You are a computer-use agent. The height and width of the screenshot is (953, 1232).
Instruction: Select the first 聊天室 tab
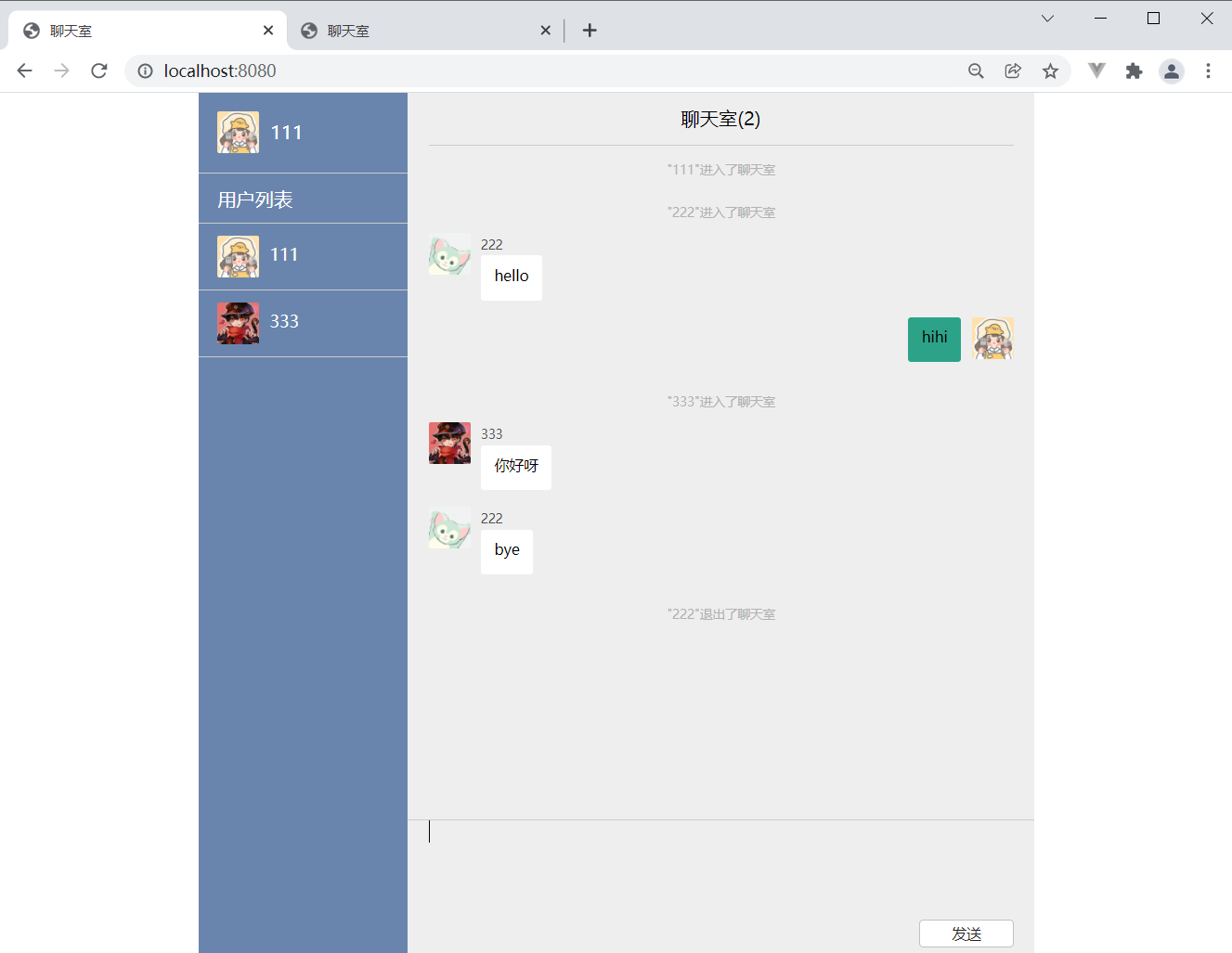pyautogui.click(x=149, y=31)
